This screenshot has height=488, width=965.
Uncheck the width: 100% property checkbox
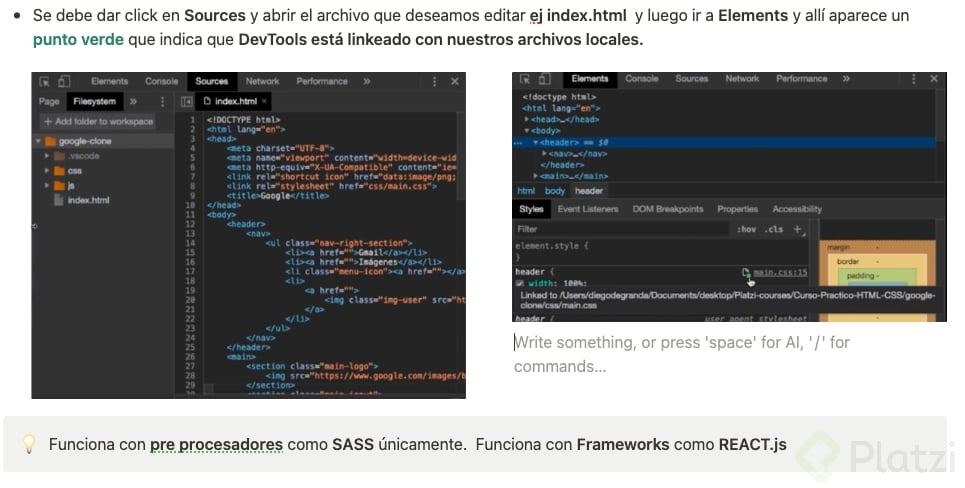[x=520, y=284]
